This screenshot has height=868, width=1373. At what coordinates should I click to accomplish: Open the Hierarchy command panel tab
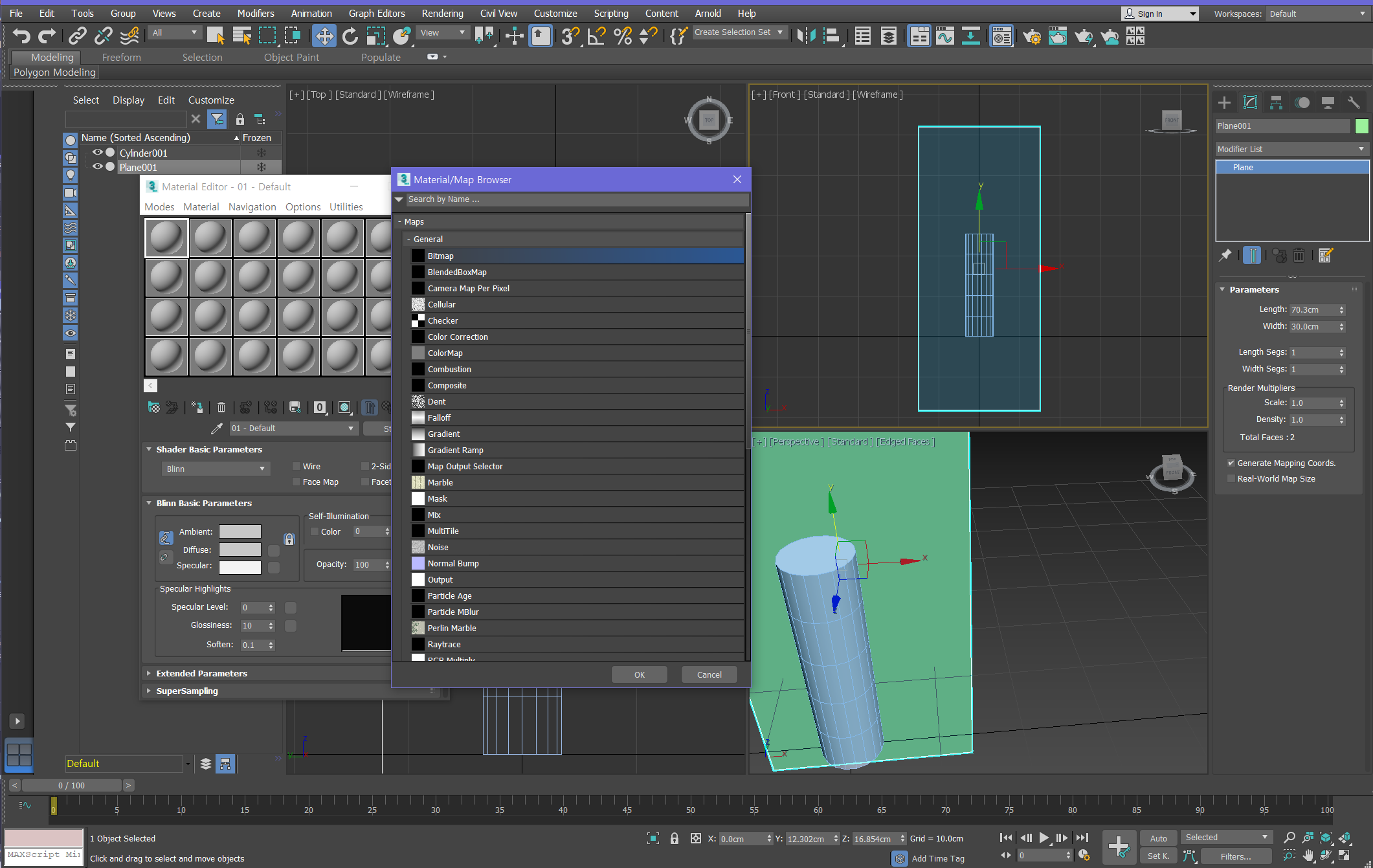[x=1276, y=102]
